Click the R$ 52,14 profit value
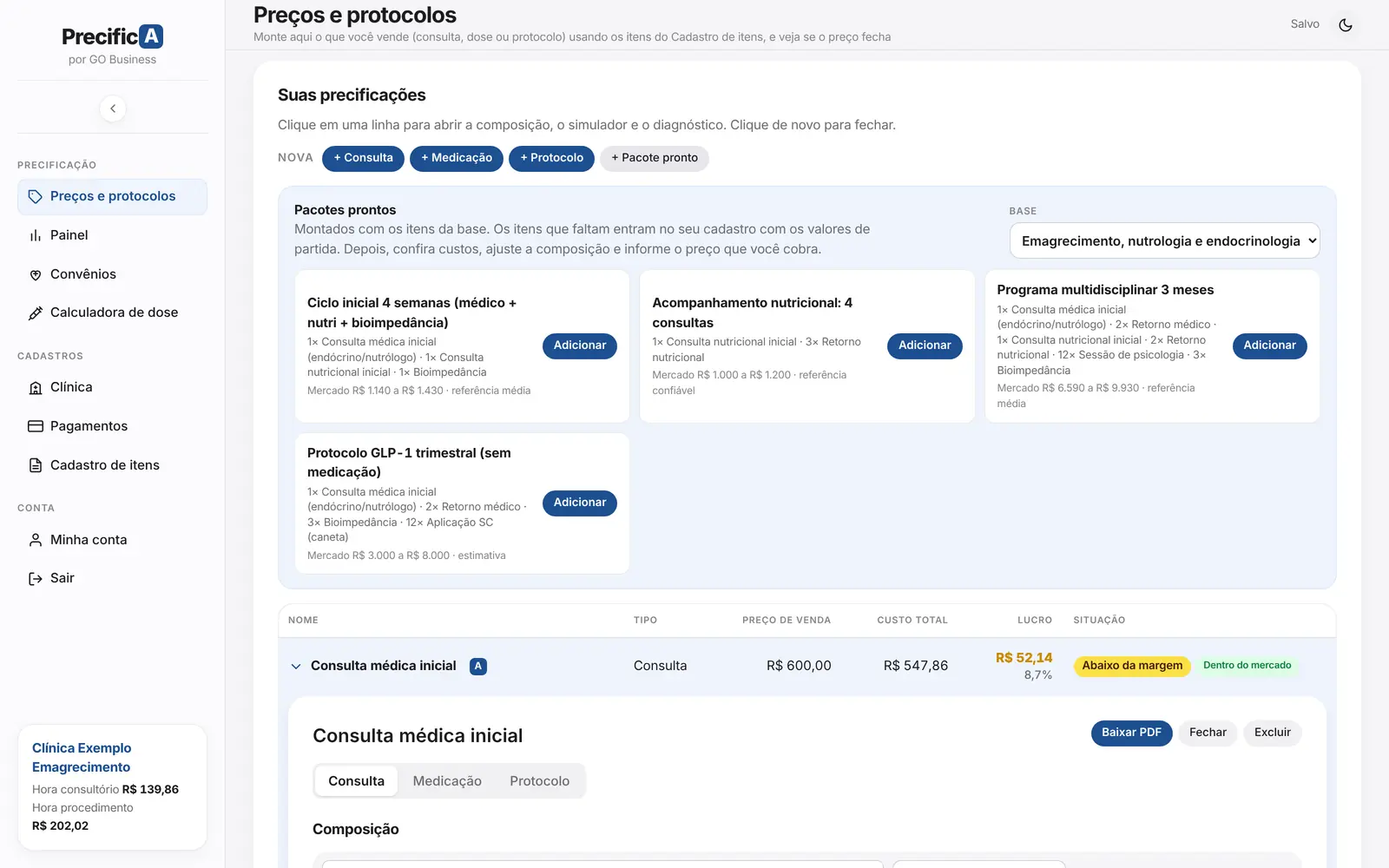Screen dimensions: 1389x868 point(1024,658)
